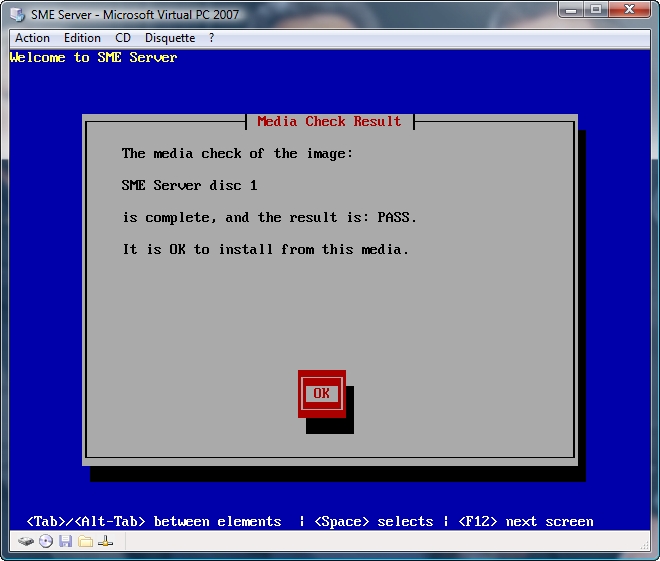Click the 'SME Server disc 1' text
The image size is (660, 561).
(189, 185)
